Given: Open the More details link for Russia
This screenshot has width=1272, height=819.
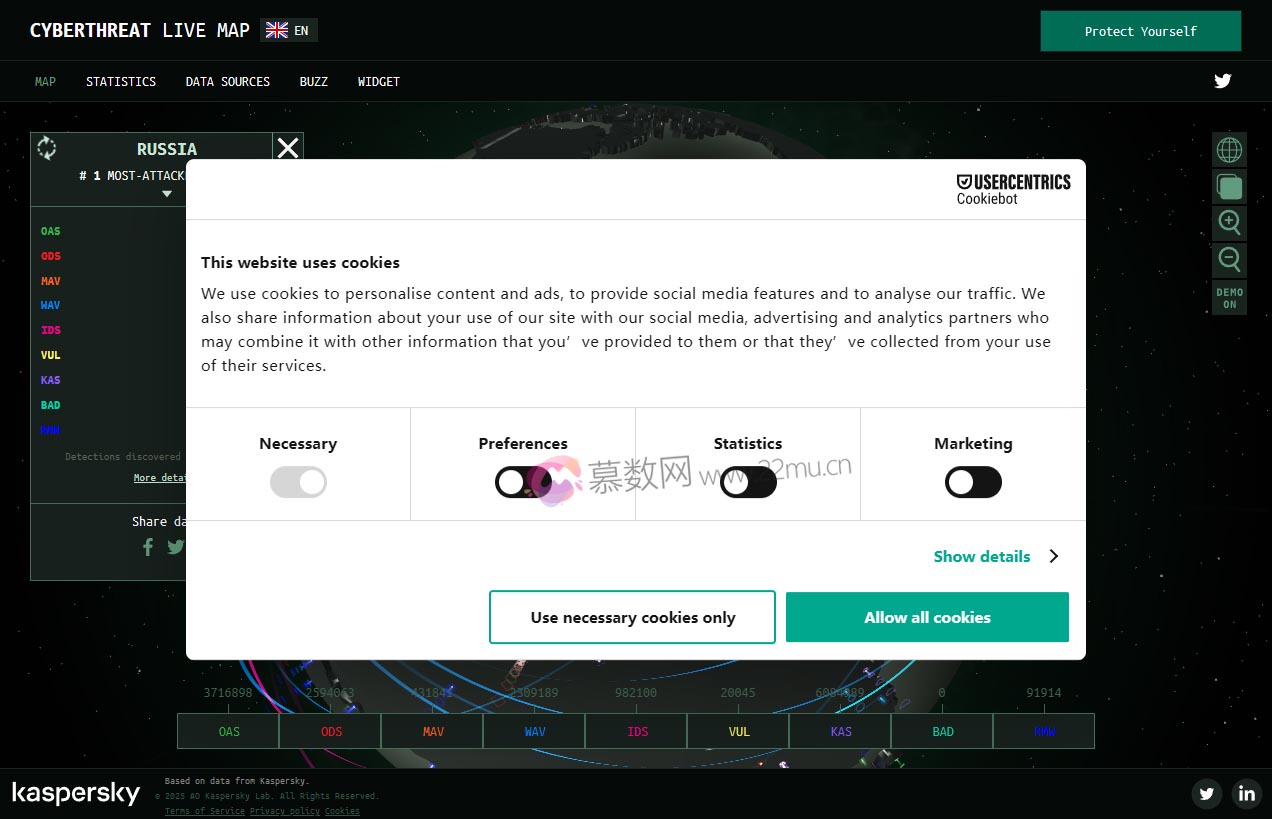Looking at the screenshot, I should (162, 477).
